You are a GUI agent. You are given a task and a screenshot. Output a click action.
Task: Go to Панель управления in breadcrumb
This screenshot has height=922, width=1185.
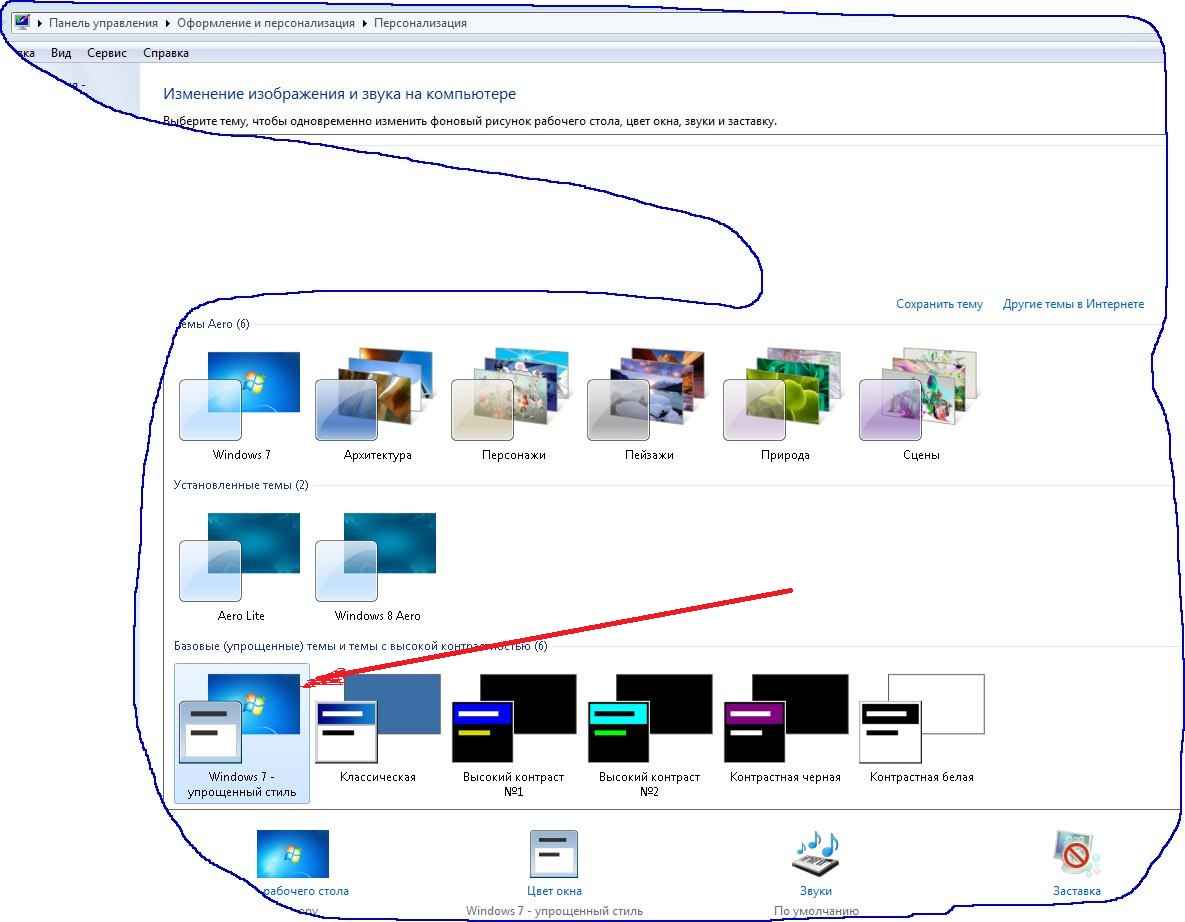tap(104, 23)
